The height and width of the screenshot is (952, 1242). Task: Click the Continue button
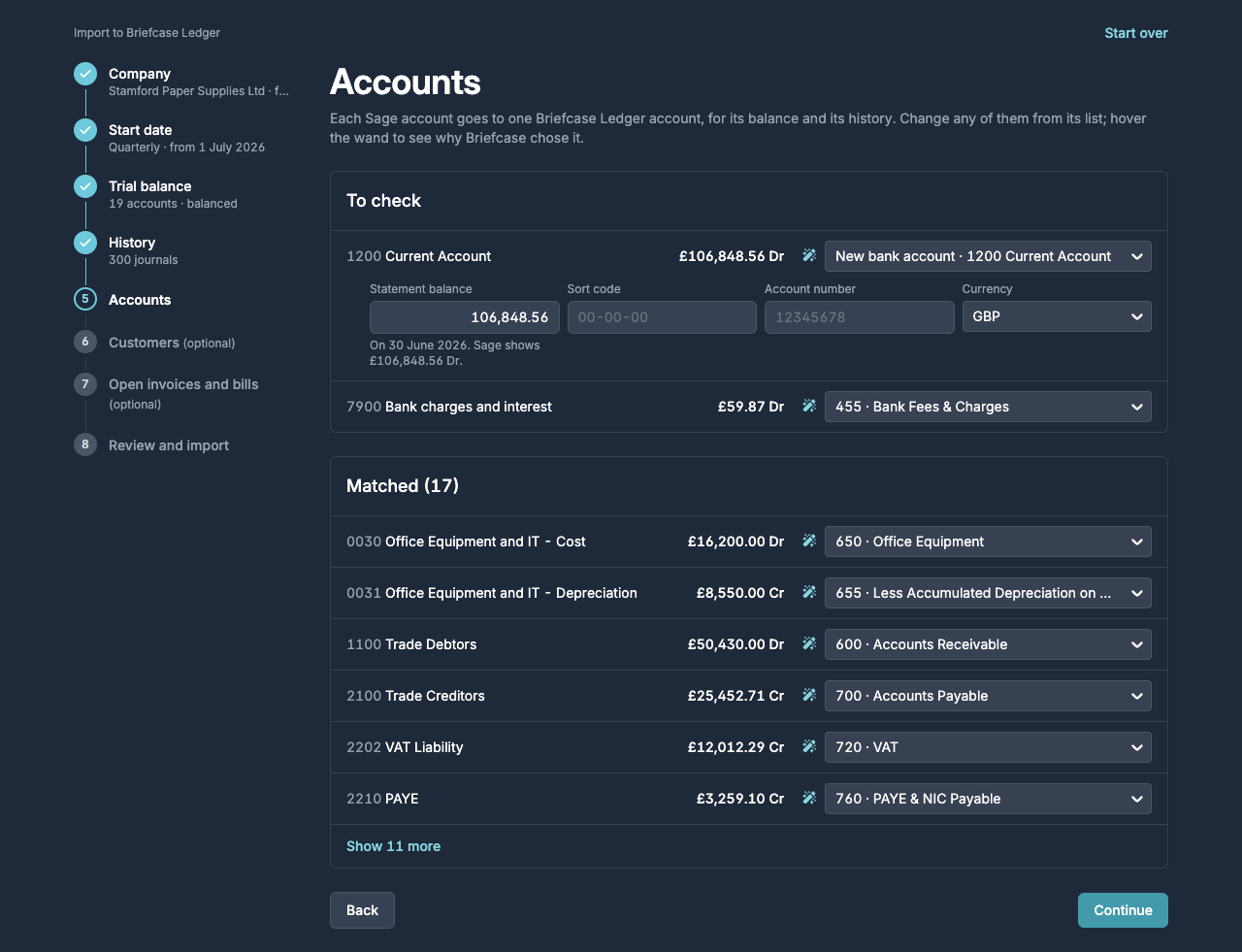pyautogui.click(x=1123, y=910)
